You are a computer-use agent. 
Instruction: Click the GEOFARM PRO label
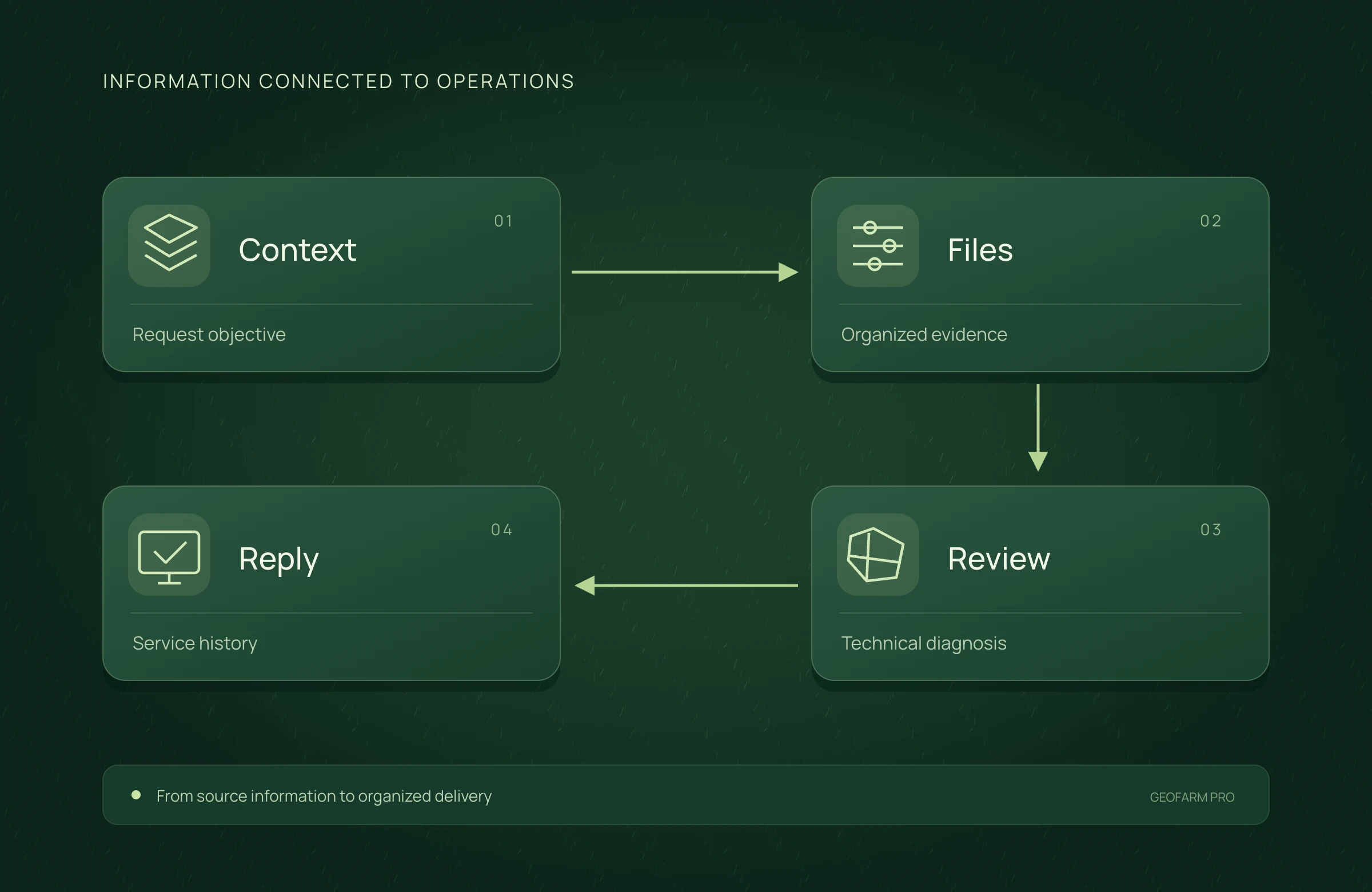click(x=1192, y=797)
